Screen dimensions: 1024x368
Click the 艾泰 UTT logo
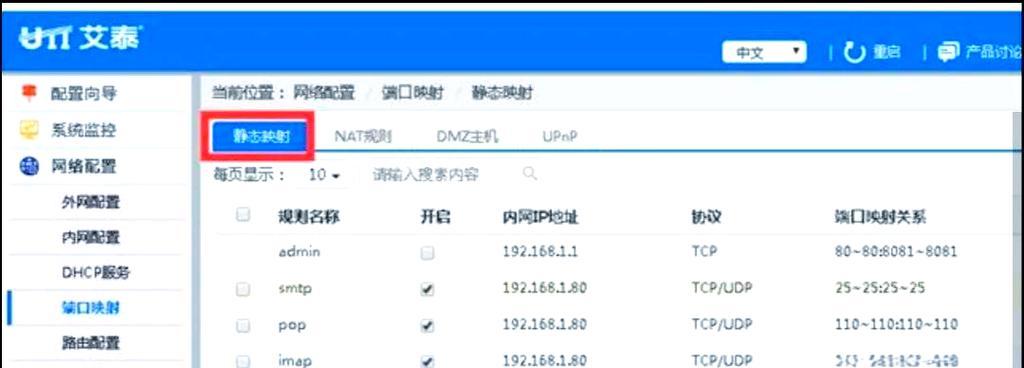pyautogui.click(x=80, y=38)
